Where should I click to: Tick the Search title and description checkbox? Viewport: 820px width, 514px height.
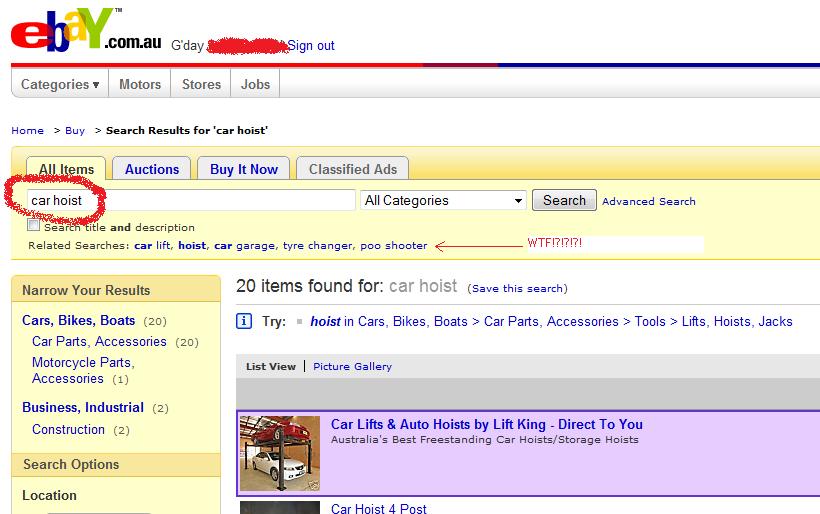(33, 225)
